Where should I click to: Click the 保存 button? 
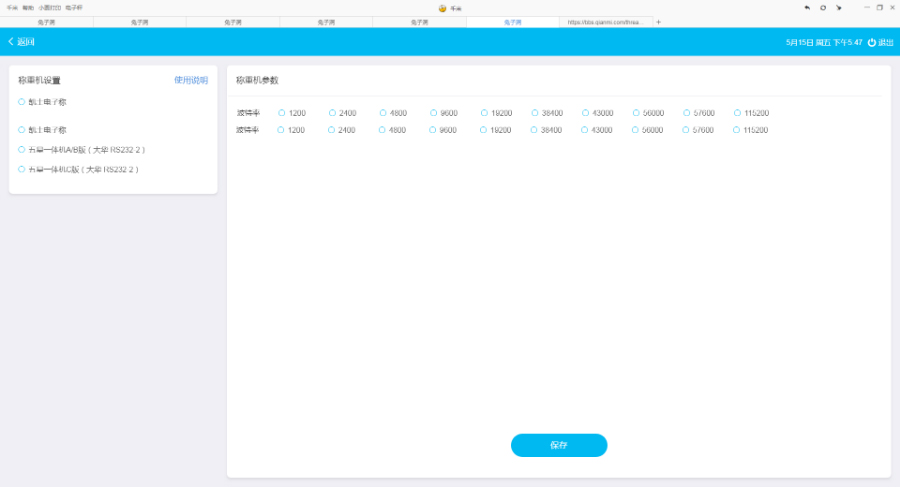coord(558,445)
